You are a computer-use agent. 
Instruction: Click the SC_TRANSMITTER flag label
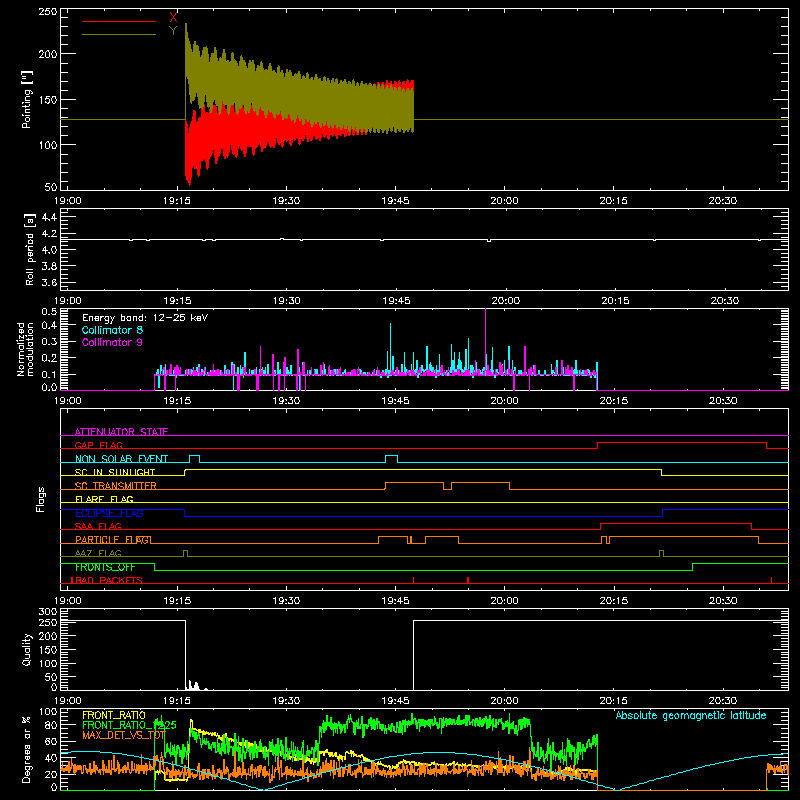pos(116,486)
